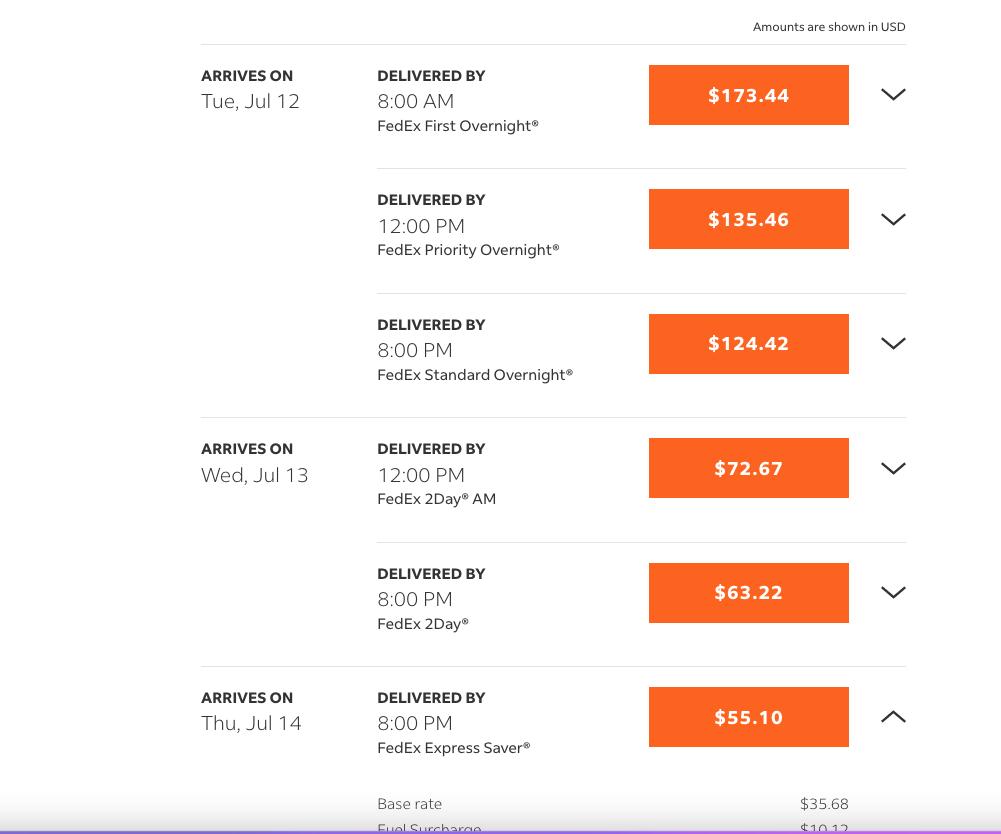Click the Tue, Jul 12 arrival date
The width and height of the screenshot is (1001, 834).
click(x=250, y=101)
